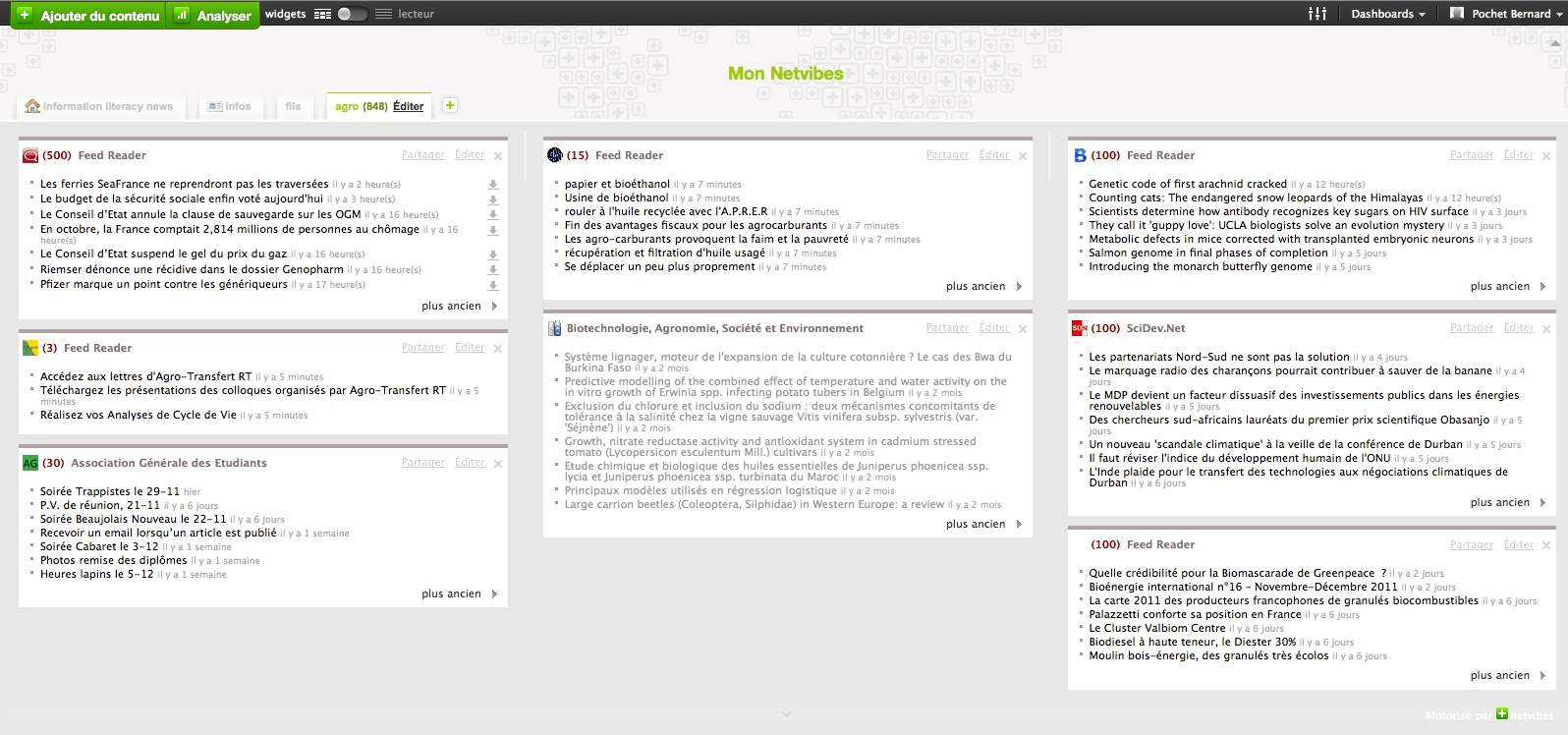Click the blue B favicon of (100) Feed Reader
The image size is (1568, 735).
(1080, 155)
